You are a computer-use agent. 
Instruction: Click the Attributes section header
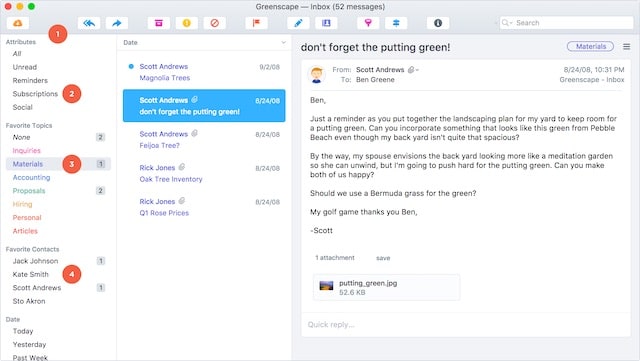click(20, 42)
